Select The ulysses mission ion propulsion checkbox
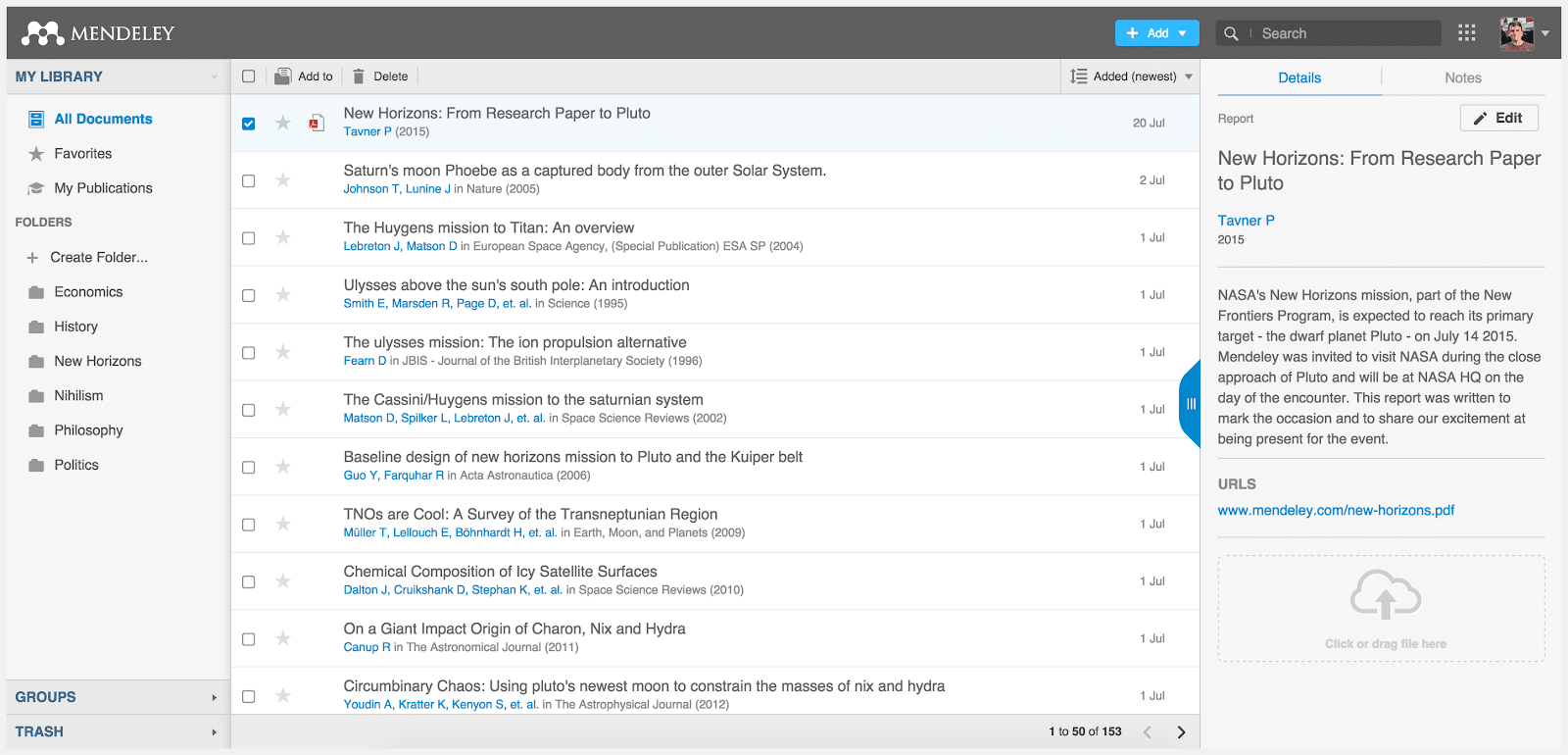The height and width of the screenshot is (755, 1568). (x=249, y=353)
